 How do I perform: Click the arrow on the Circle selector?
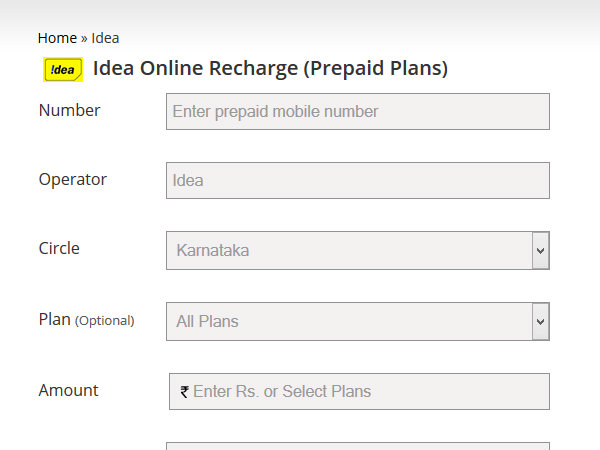[x=541, y=250]
